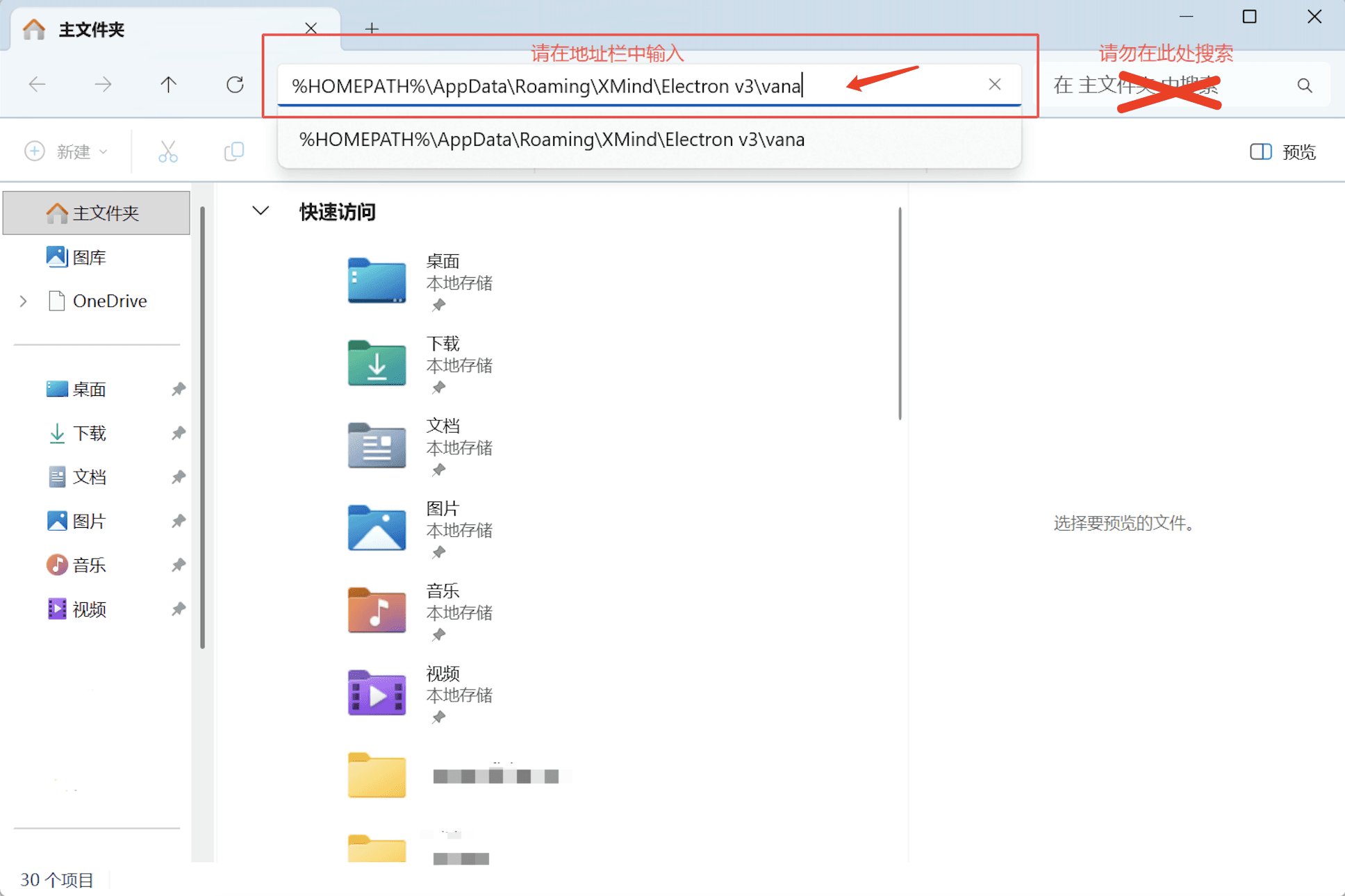Collapse the 快速访问 section
Screen dimensions: 1345x896
coord(261,211)
